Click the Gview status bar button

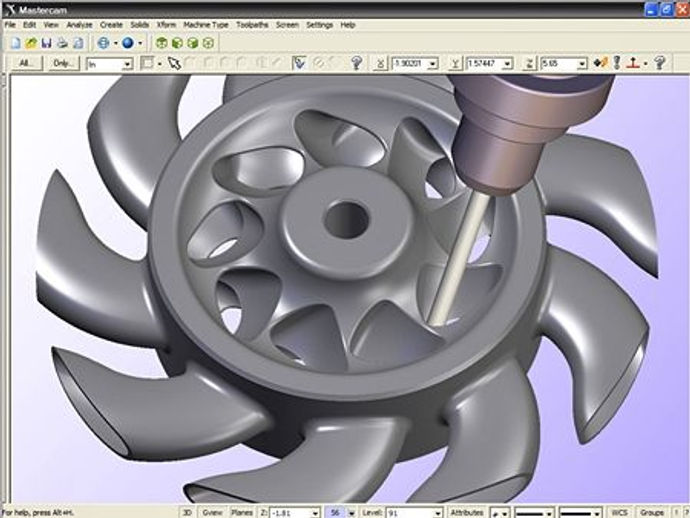click(212, 513)
